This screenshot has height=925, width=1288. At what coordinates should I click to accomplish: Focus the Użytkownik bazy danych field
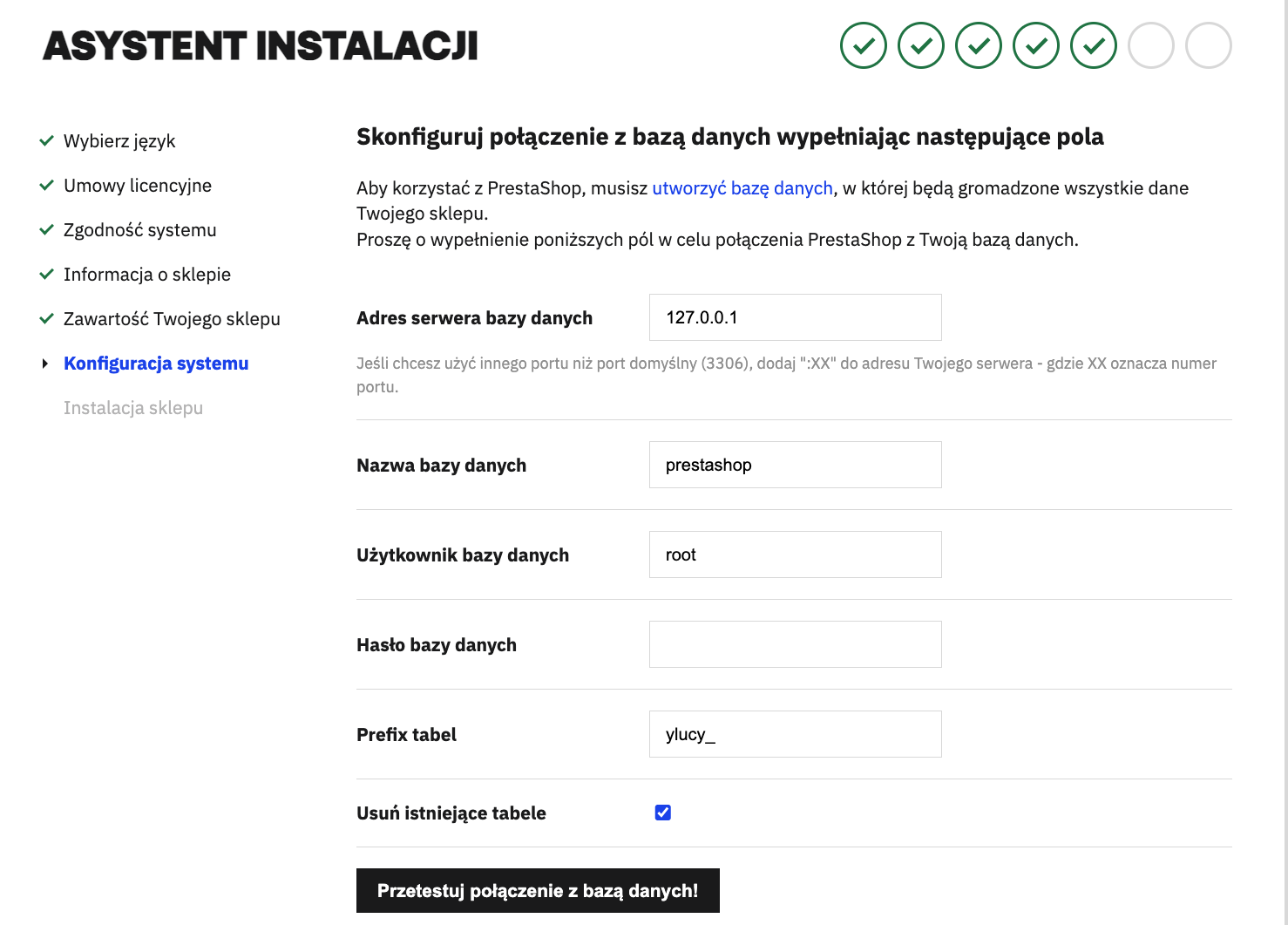point(796,554)
